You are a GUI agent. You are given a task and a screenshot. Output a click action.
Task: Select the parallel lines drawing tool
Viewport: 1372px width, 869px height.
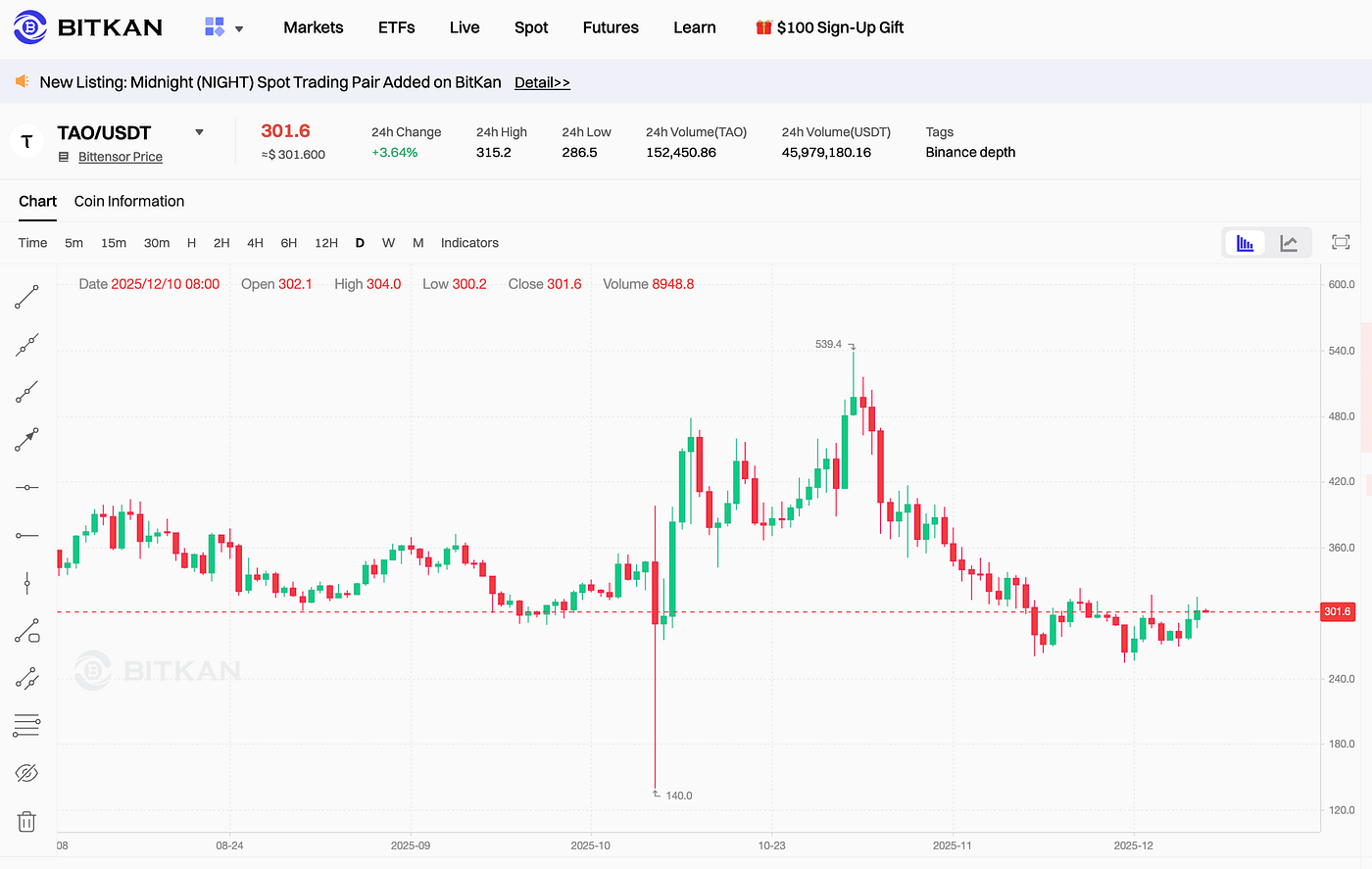point(26,678)
